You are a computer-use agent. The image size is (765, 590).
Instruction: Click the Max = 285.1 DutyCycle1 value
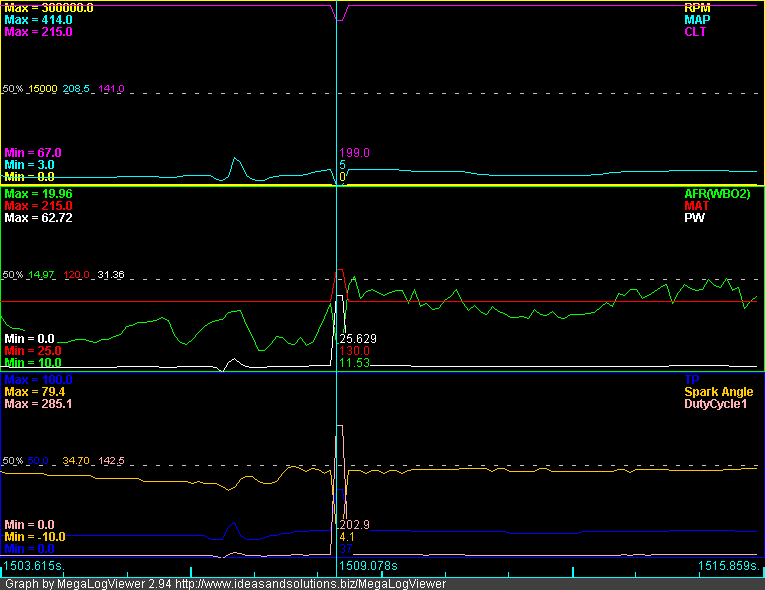(x=38, y=404)
